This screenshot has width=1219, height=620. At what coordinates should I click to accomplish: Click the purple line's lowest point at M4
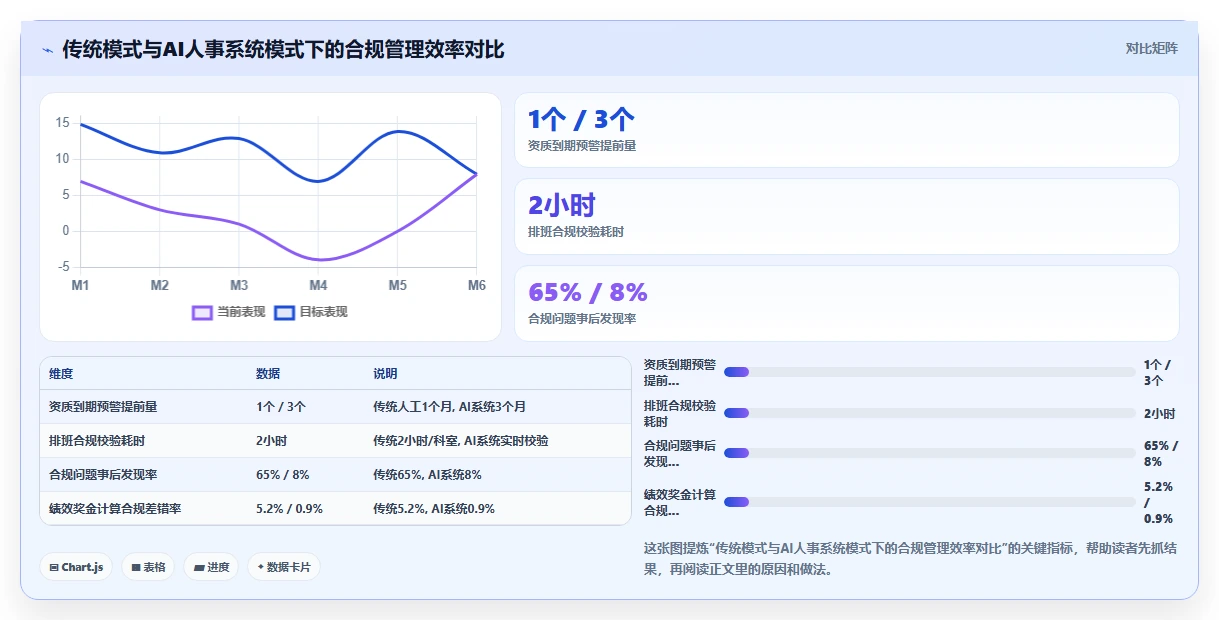click(318, 260)
